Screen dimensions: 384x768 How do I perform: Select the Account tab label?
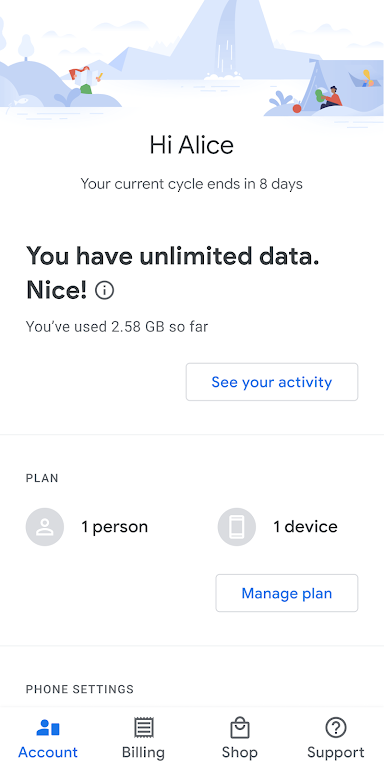[x=48, y=752]
